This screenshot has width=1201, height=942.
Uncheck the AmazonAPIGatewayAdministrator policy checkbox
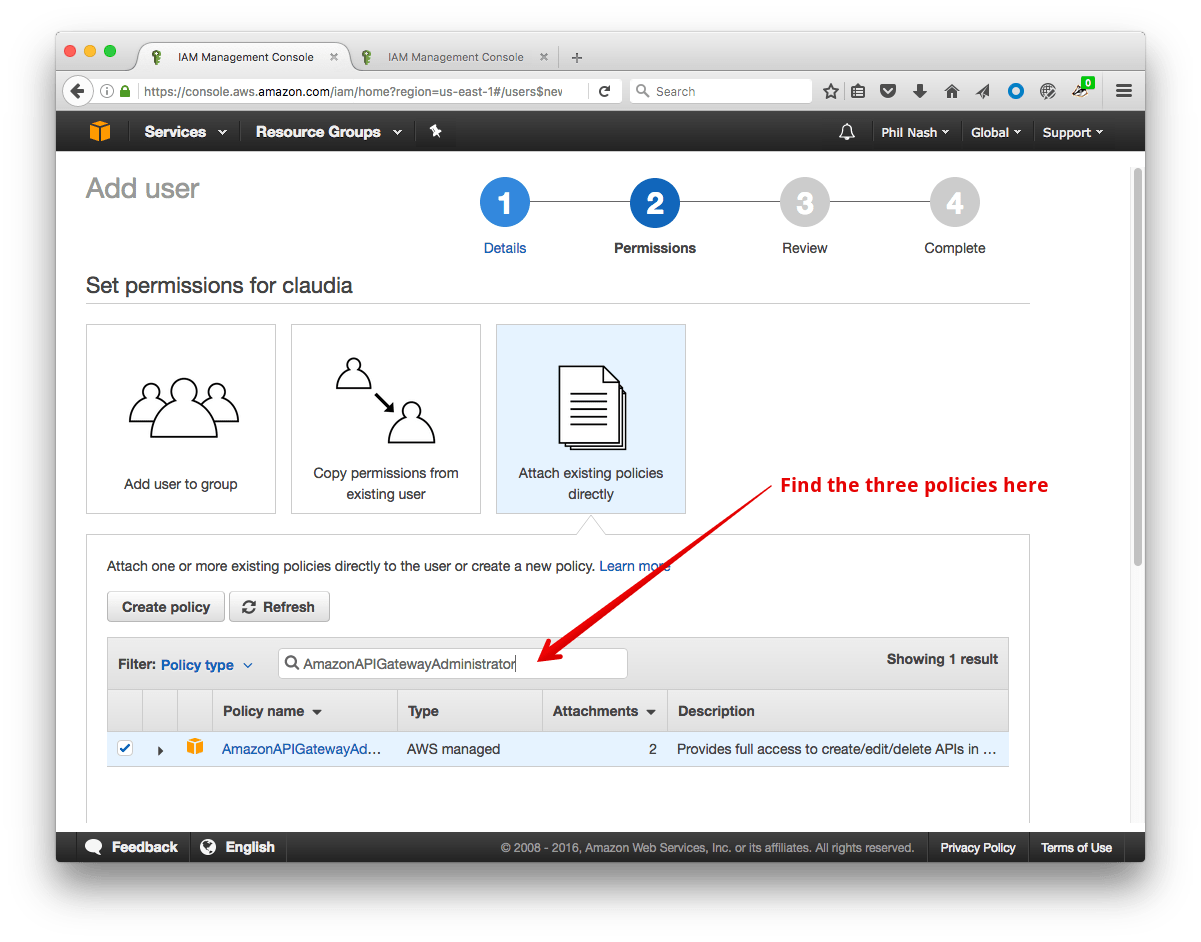125,748
